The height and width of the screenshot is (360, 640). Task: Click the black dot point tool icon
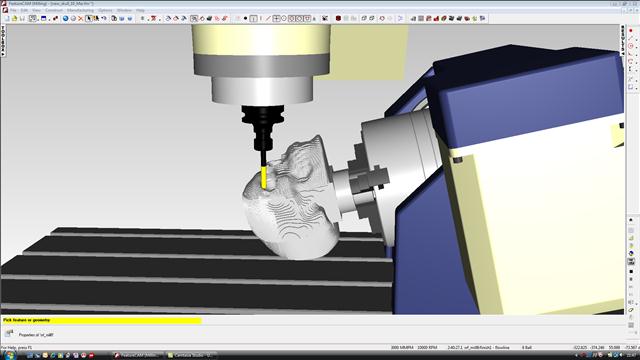pos(245,18)
